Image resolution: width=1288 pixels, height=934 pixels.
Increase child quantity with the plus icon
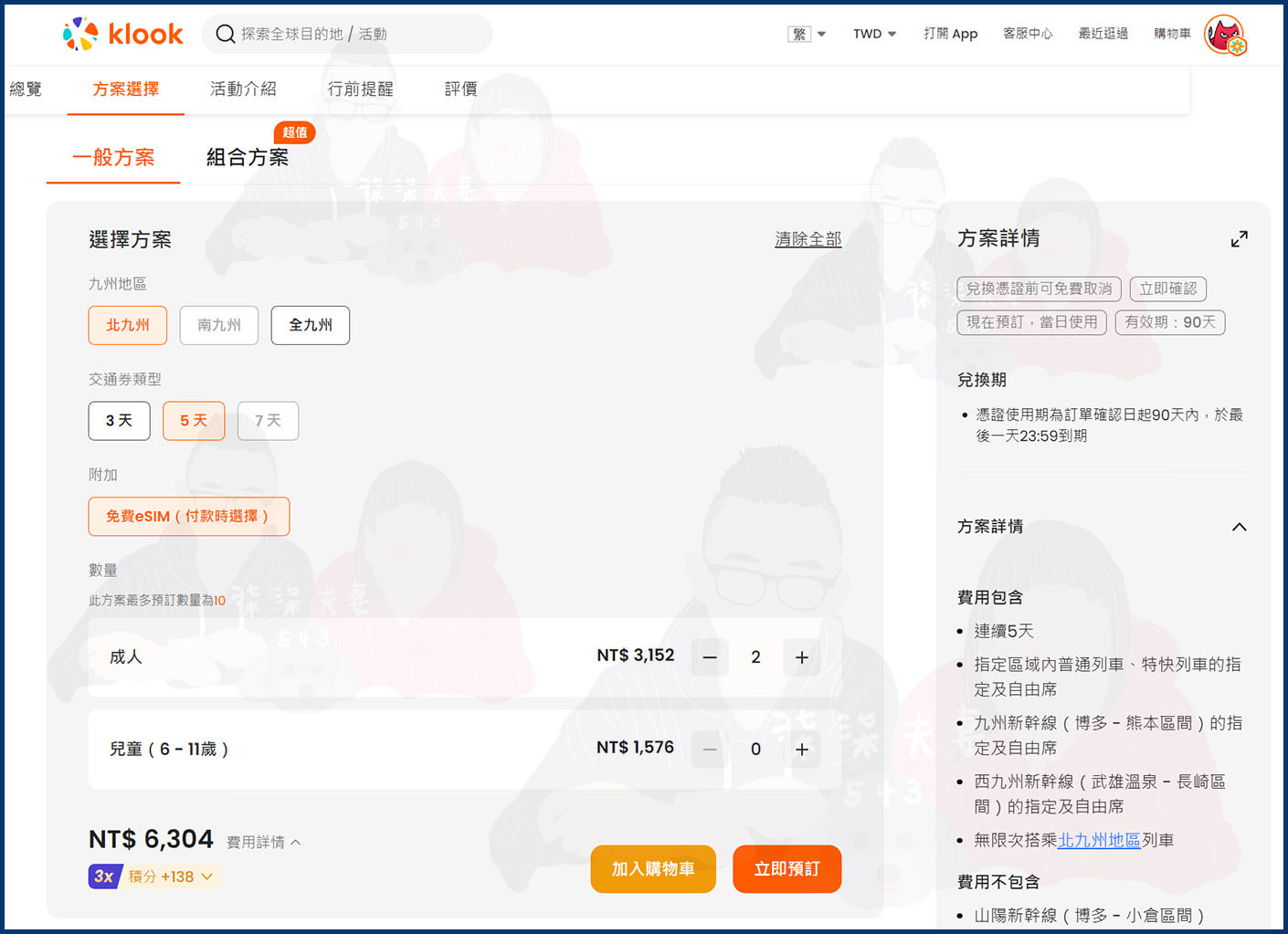tap(802, 749)
